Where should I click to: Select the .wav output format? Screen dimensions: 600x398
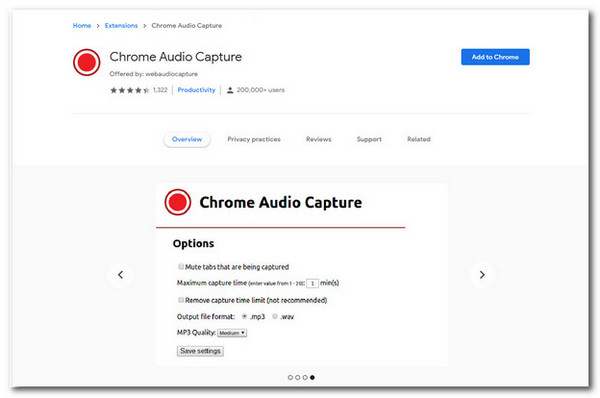coord(275,316)
